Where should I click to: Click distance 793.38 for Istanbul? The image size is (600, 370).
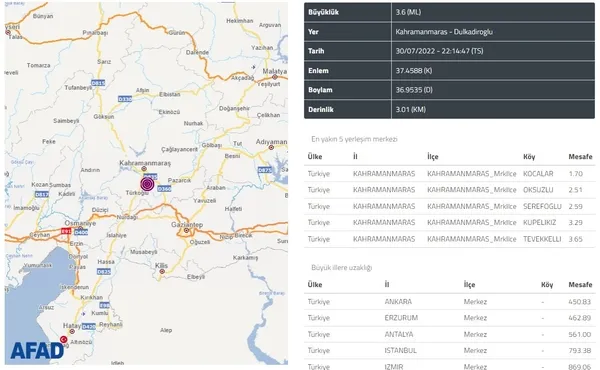[x=580, y=350]
